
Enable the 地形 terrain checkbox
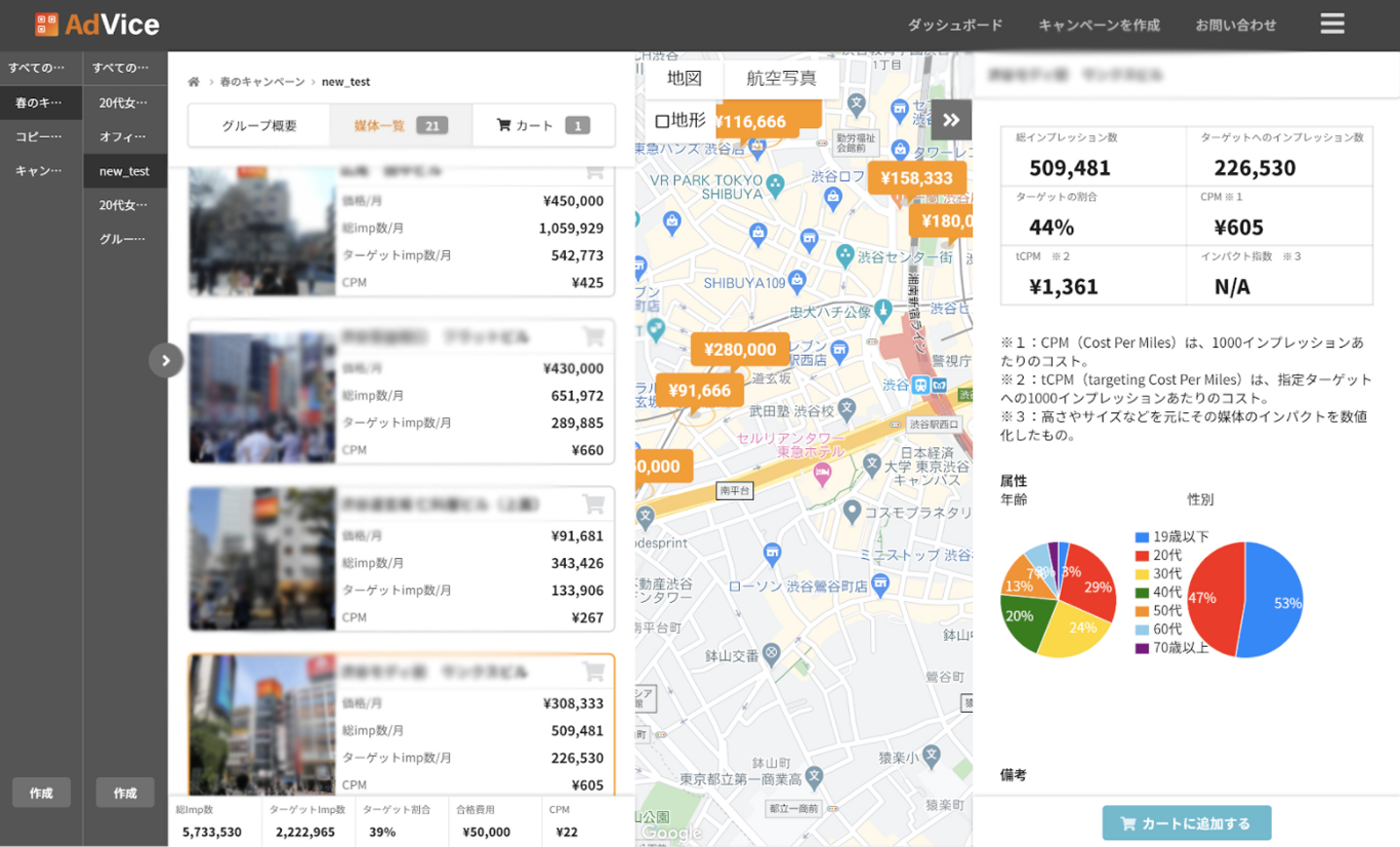click(663, 122)
